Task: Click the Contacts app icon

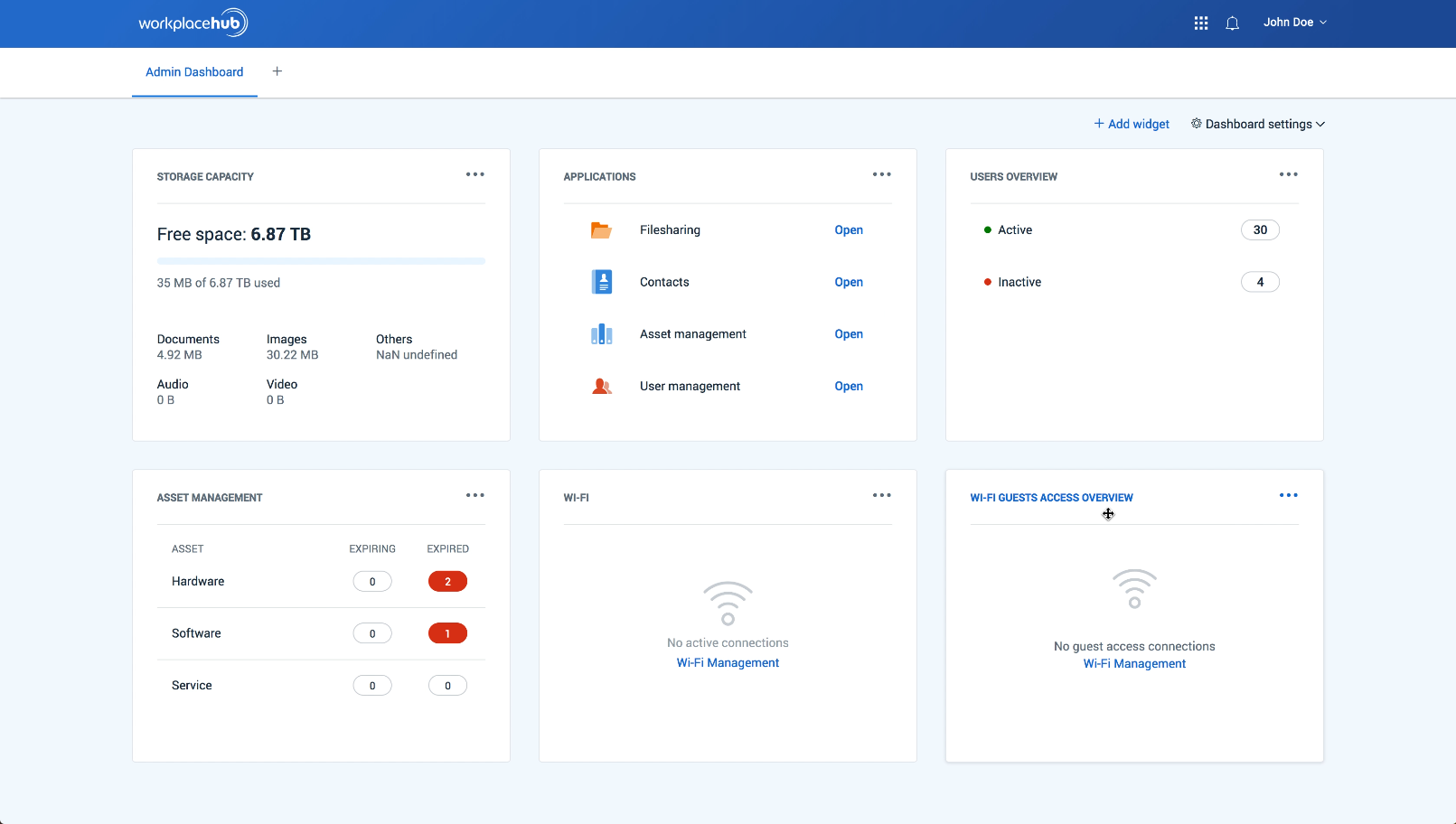Action: [602, 282]
